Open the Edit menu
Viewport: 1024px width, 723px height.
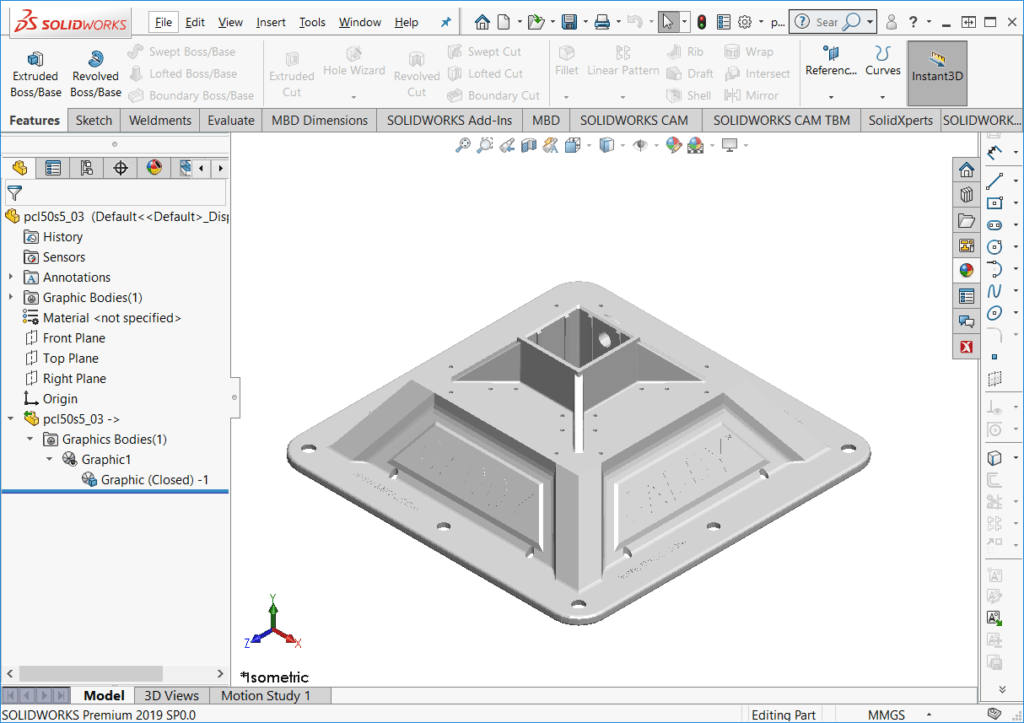(195, 22)
